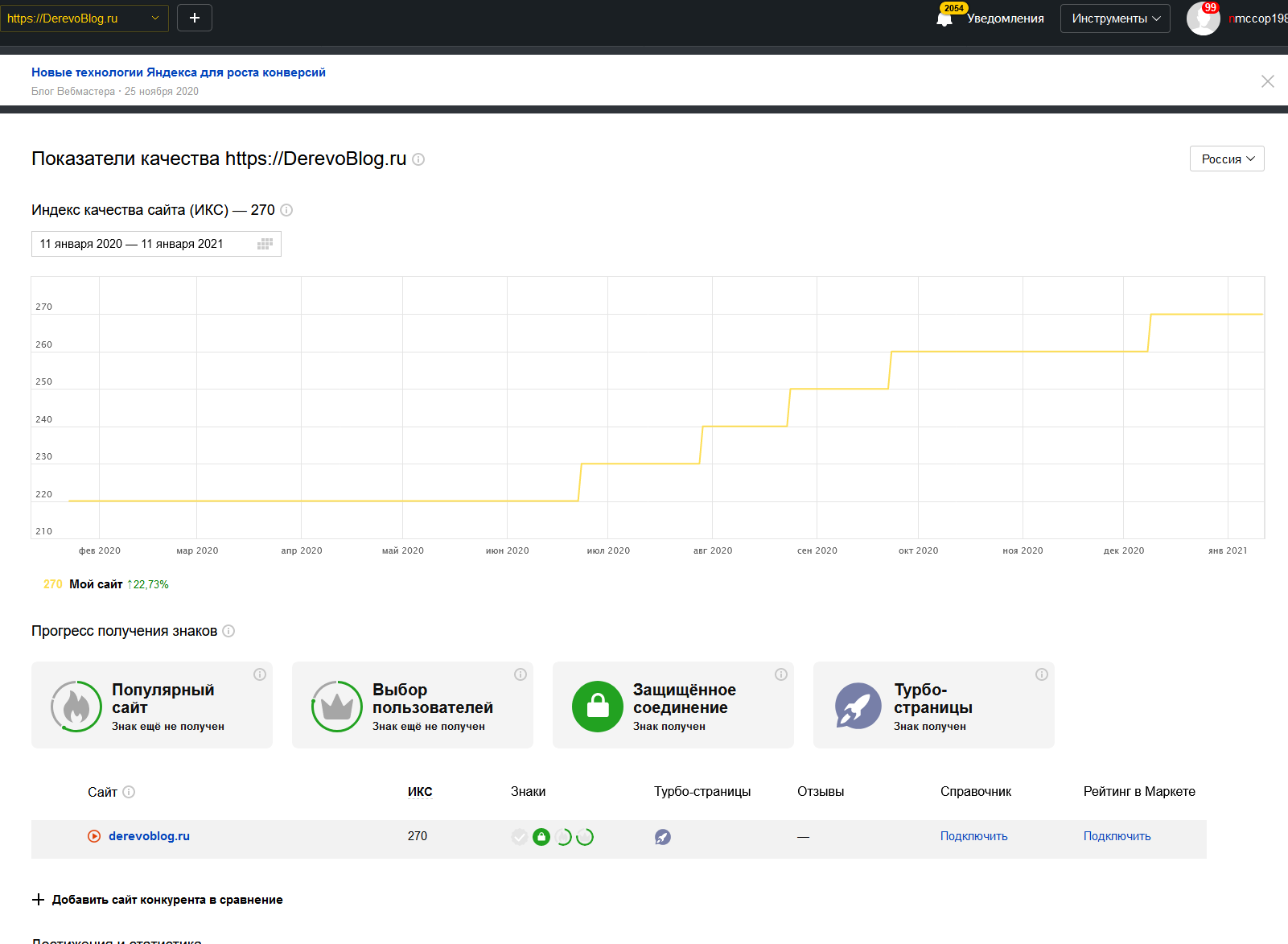
Task: Click Подключить under Справочник column
Action: 973,836
